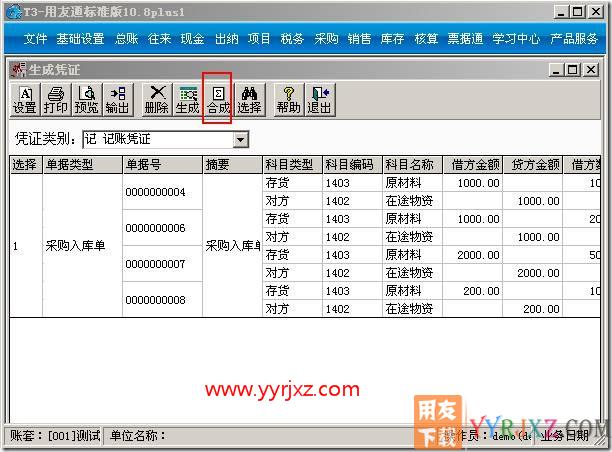Maximize the 生成凭证 inner window
Image resolution: width=612 pixels, height=452 pixels.
(x=573, y=70)
